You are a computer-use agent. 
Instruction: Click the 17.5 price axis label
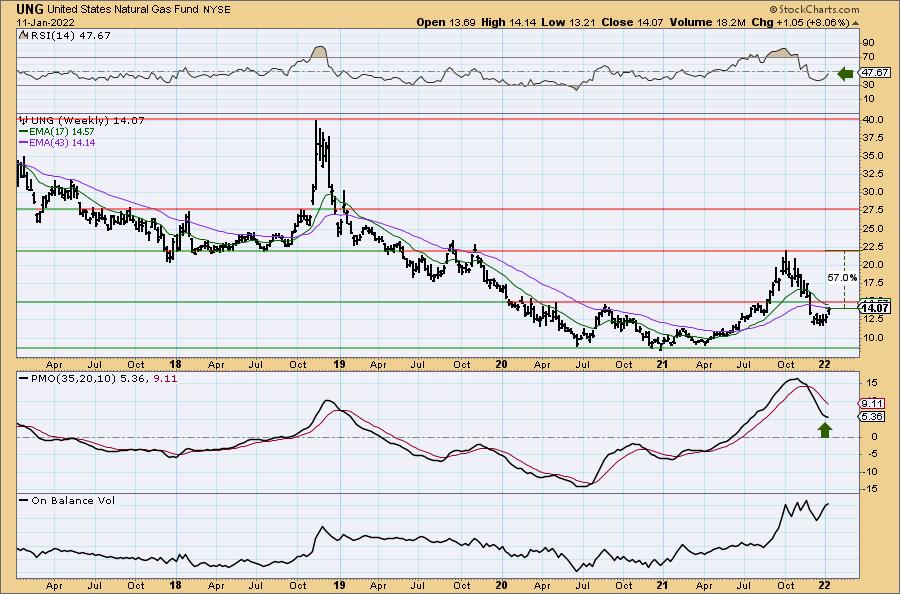click(871, 283)
